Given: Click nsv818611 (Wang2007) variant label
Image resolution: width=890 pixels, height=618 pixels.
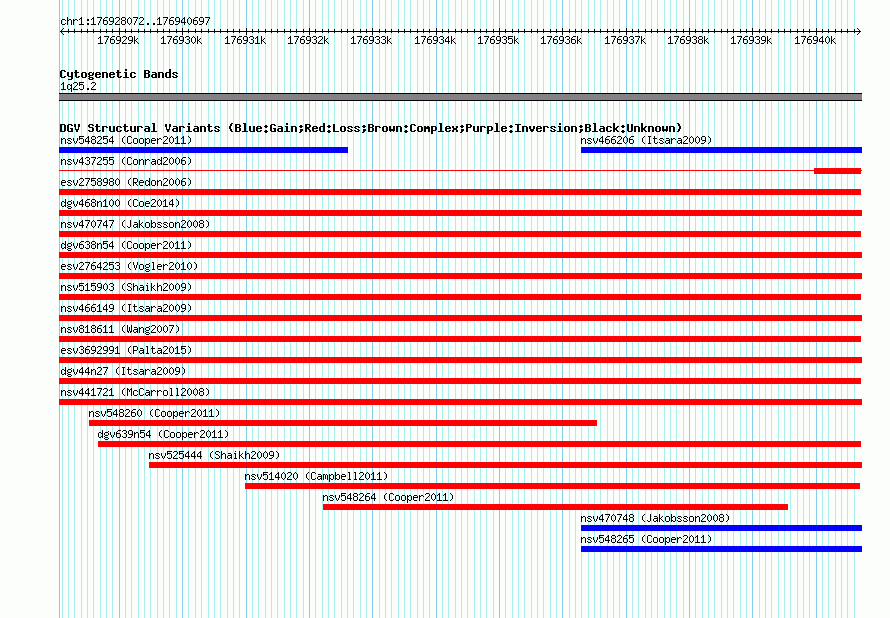Looking at the screenshot, I should tap(120, 329).
